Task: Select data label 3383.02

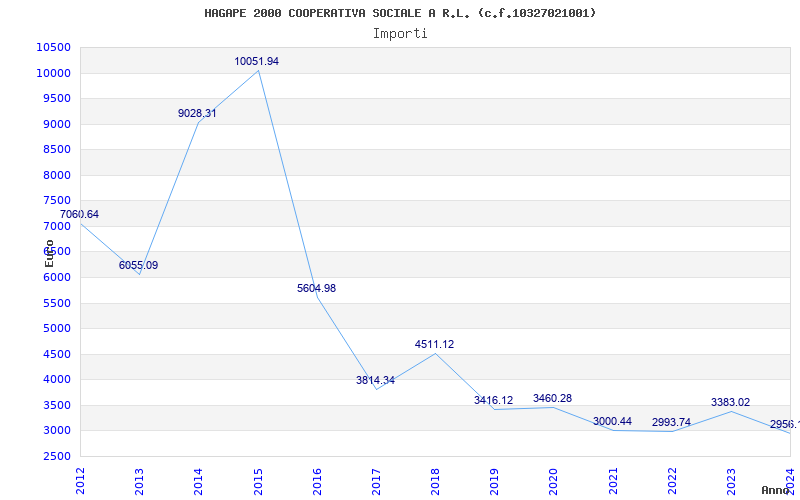Action: 731,403
